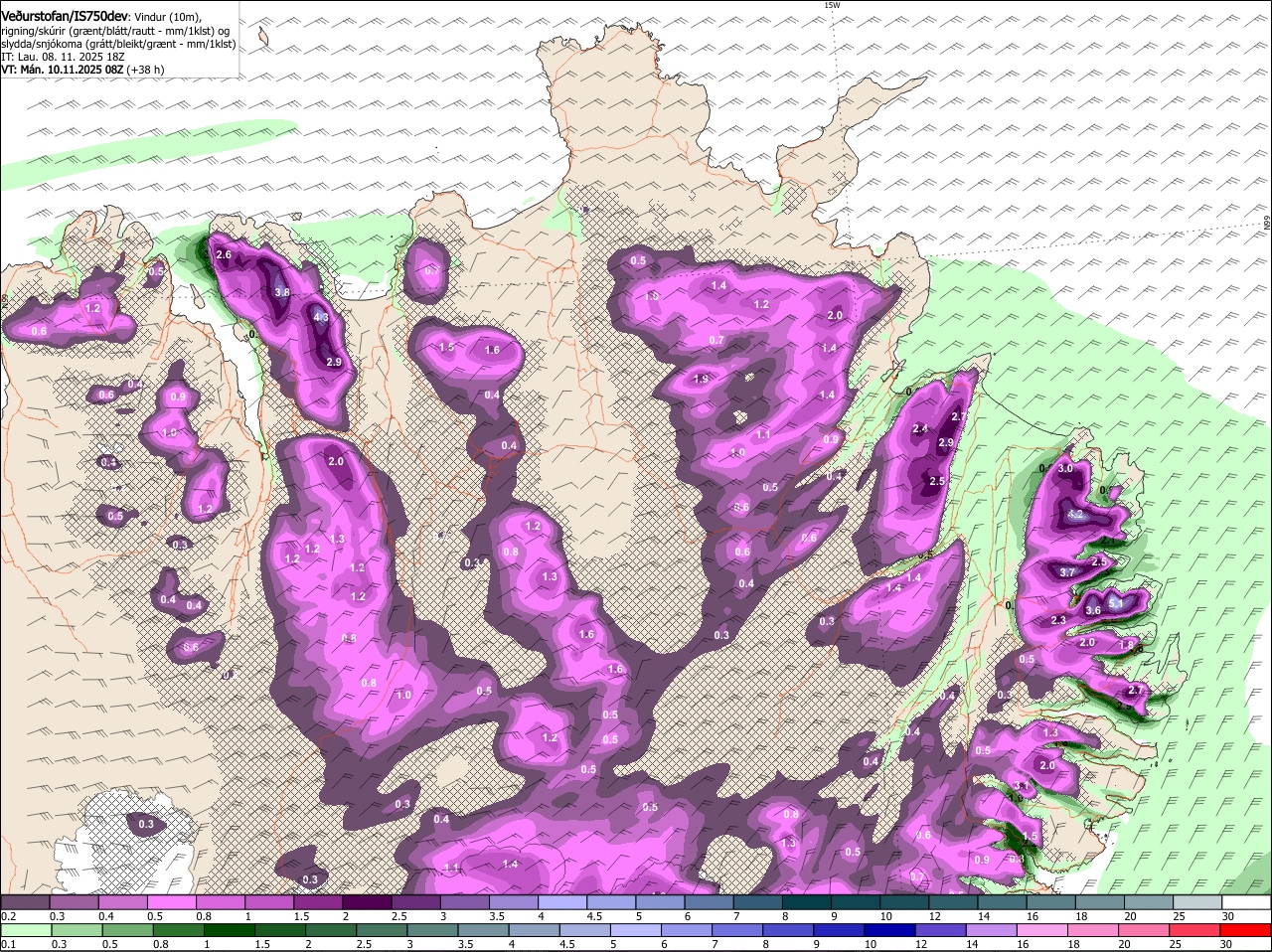The width and height of the screenshot is (1272, 952).
Task: Click the 'slydda/snjókoma' description line
Action: coord(118,44)
